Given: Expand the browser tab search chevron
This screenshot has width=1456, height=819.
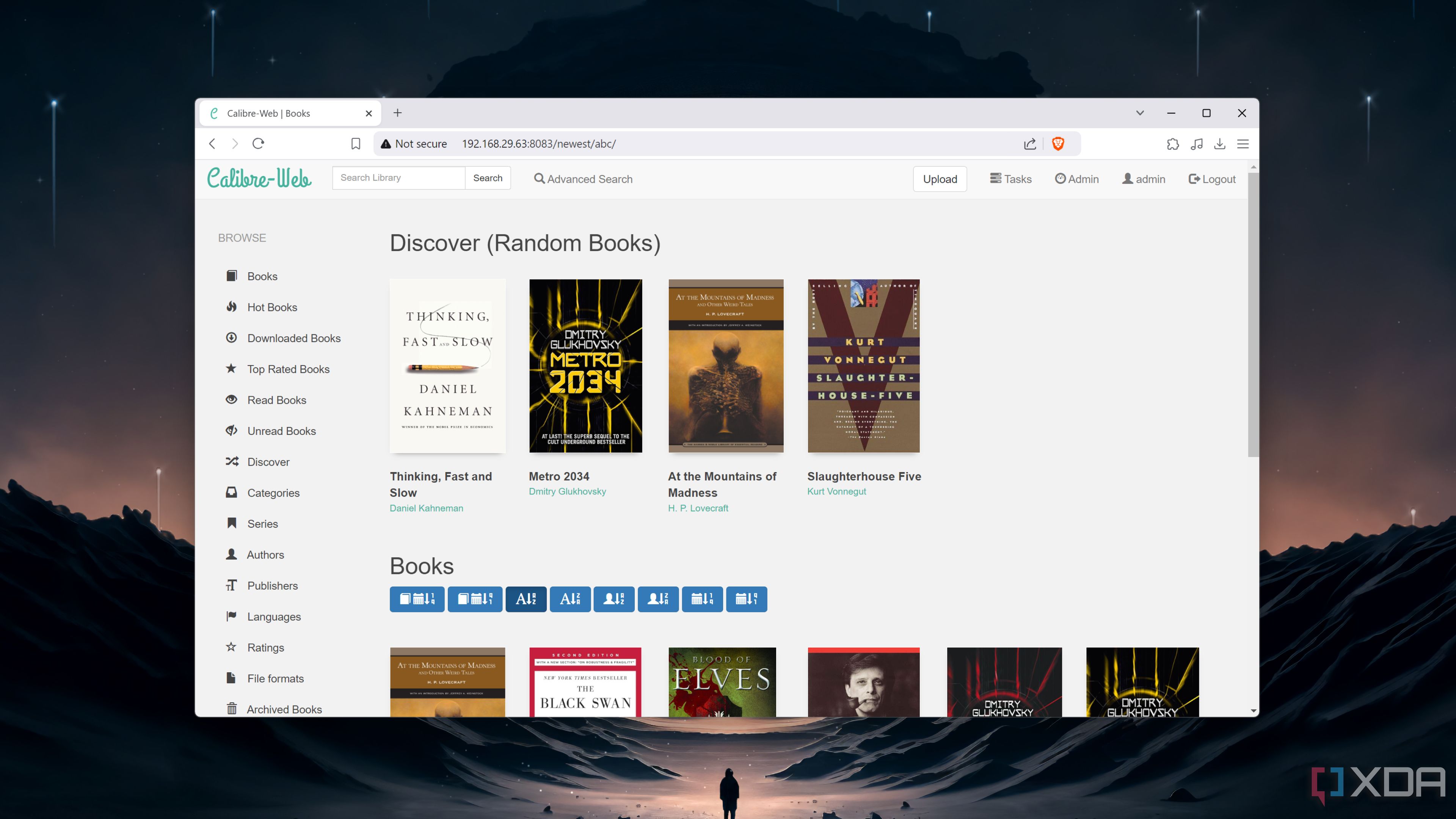Looking at the screenshot, I should pyautogui.click(x=1139, y=113).
